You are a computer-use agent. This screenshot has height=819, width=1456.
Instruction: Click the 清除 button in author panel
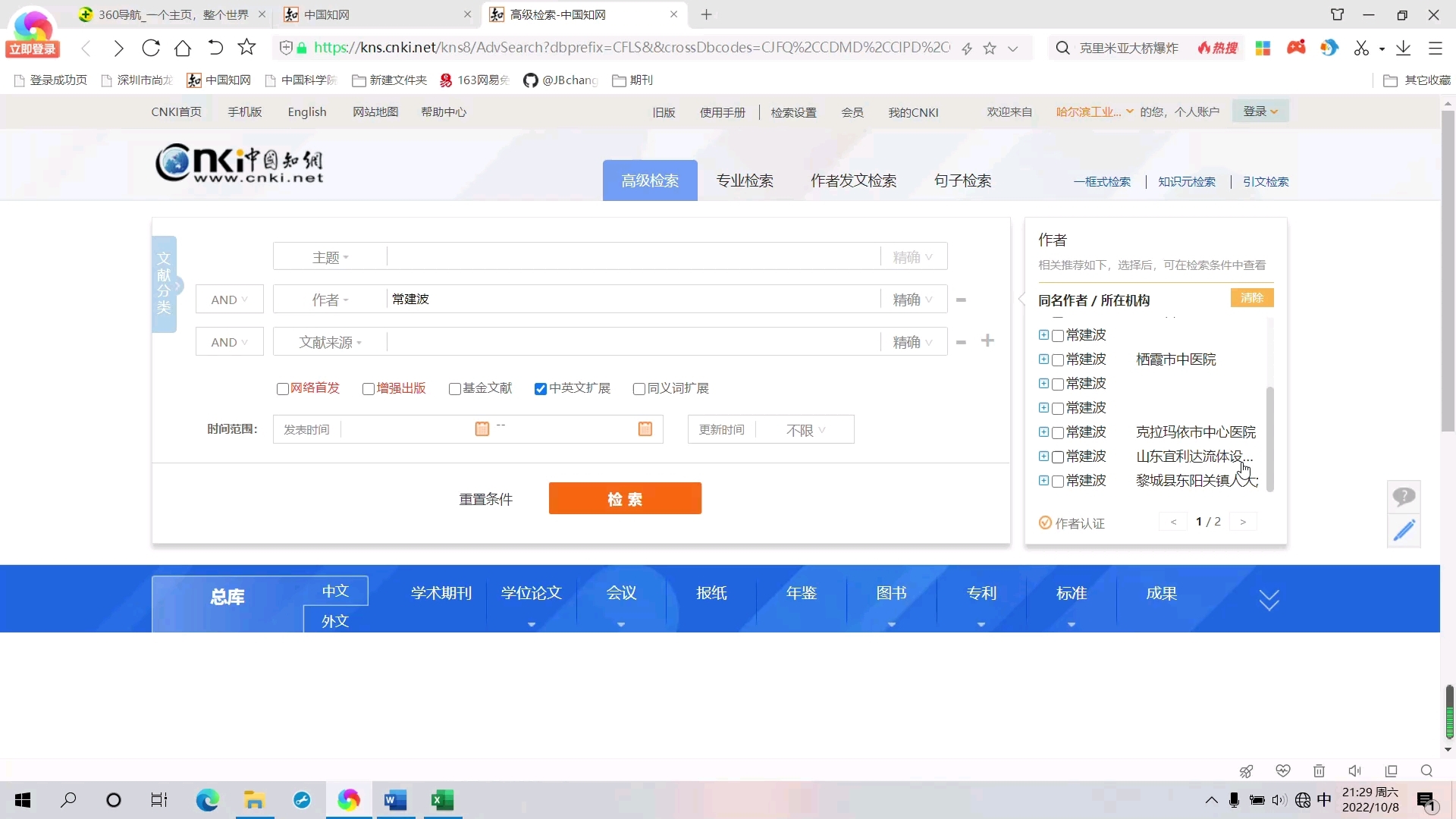[1252, 298]
